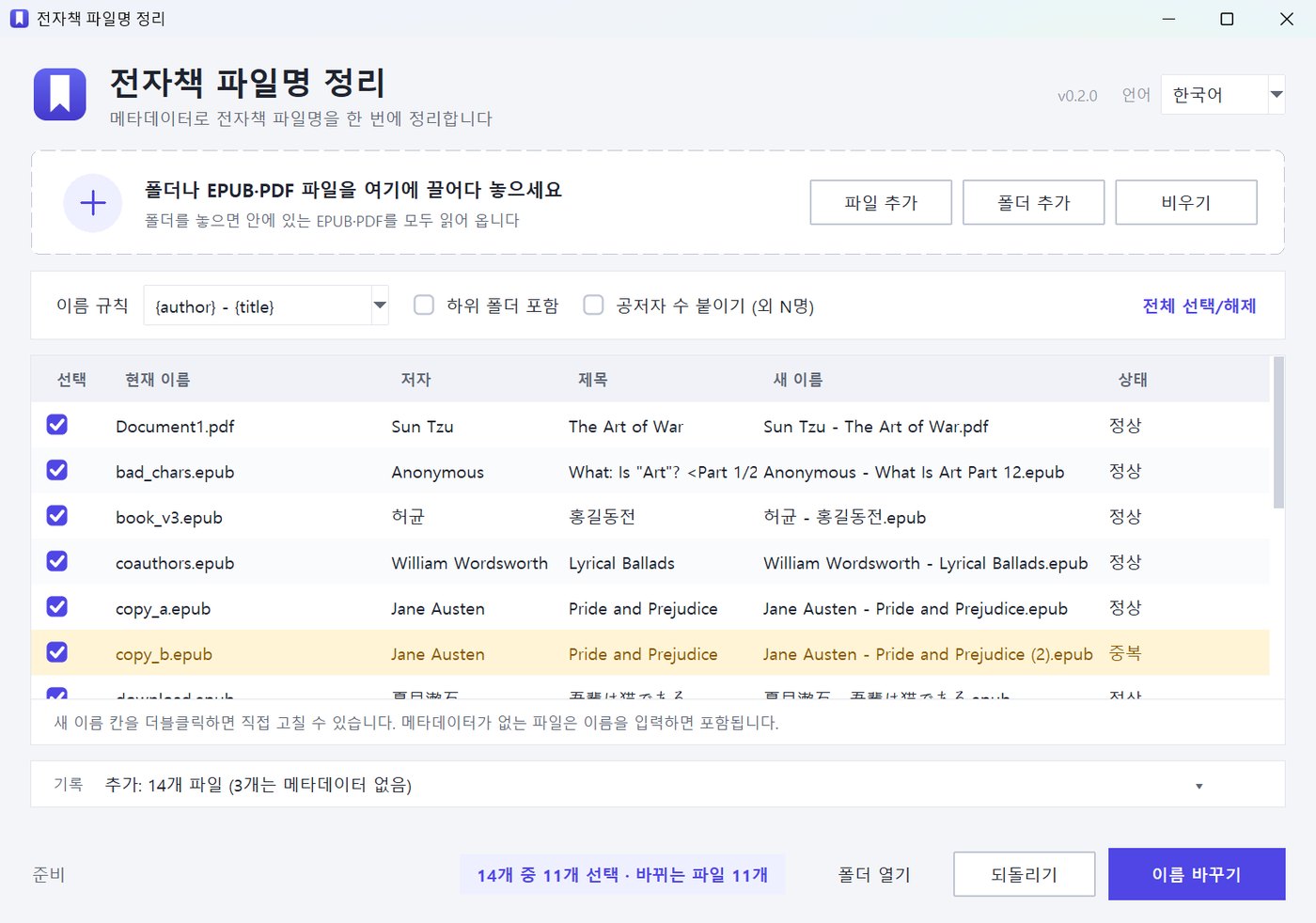Click the 준비 status text
This screenshot has height=923, width=1316.
(49, 875)
